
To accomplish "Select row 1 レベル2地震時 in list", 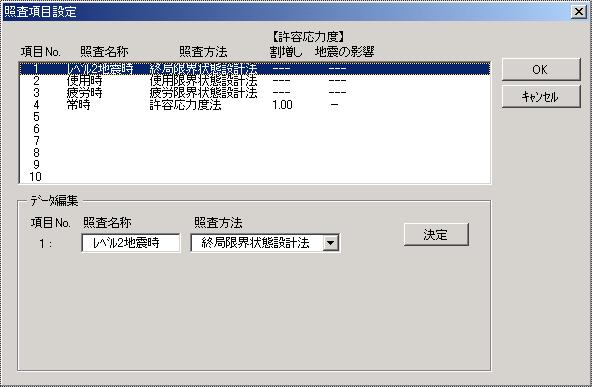I will (255, 68).
